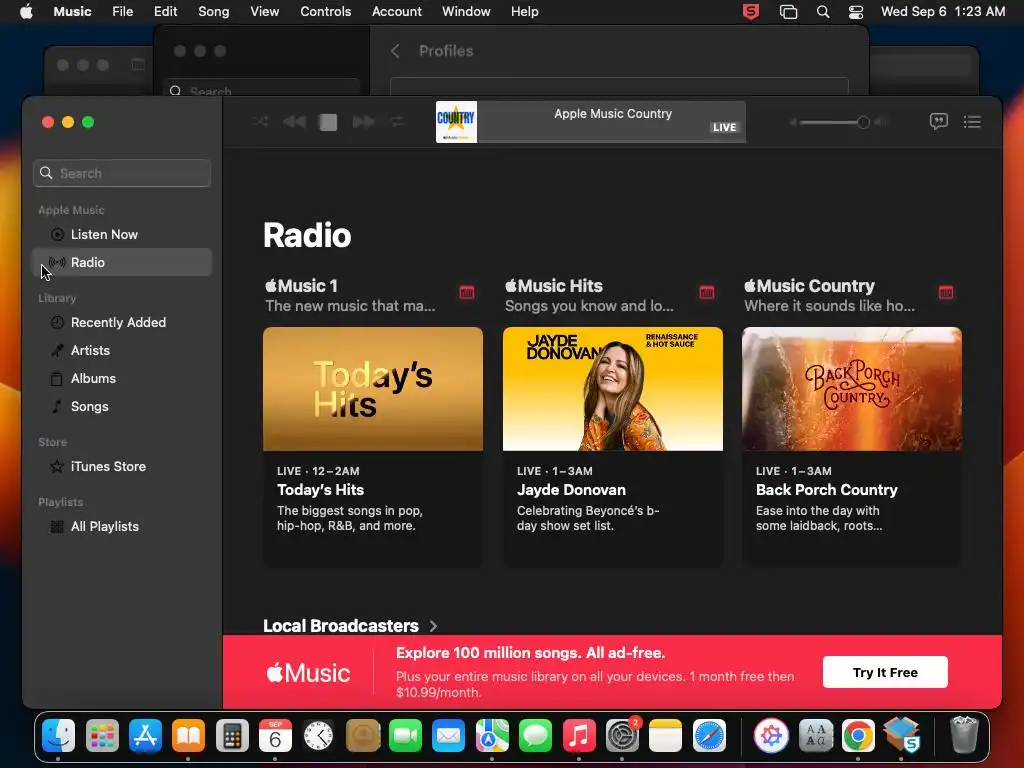Show Albums in the Library
Image resolution: width=1024 pixels, height=768 pixels.
(x=122, y=379)
